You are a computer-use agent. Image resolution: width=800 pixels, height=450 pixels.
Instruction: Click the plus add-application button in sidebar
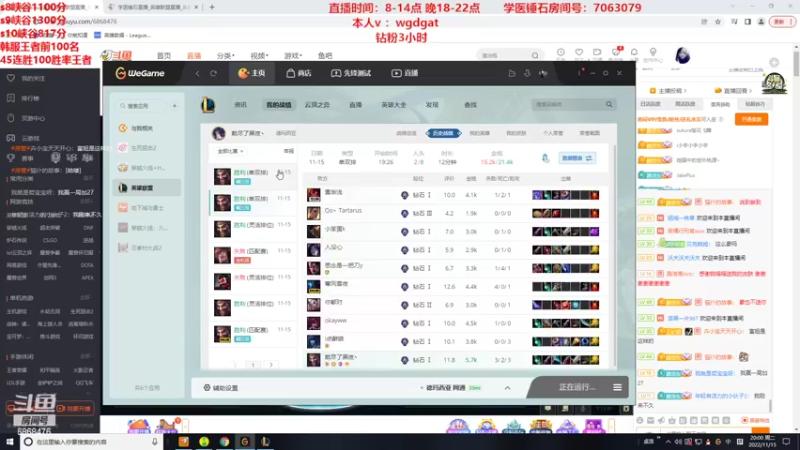click(174, 106)
